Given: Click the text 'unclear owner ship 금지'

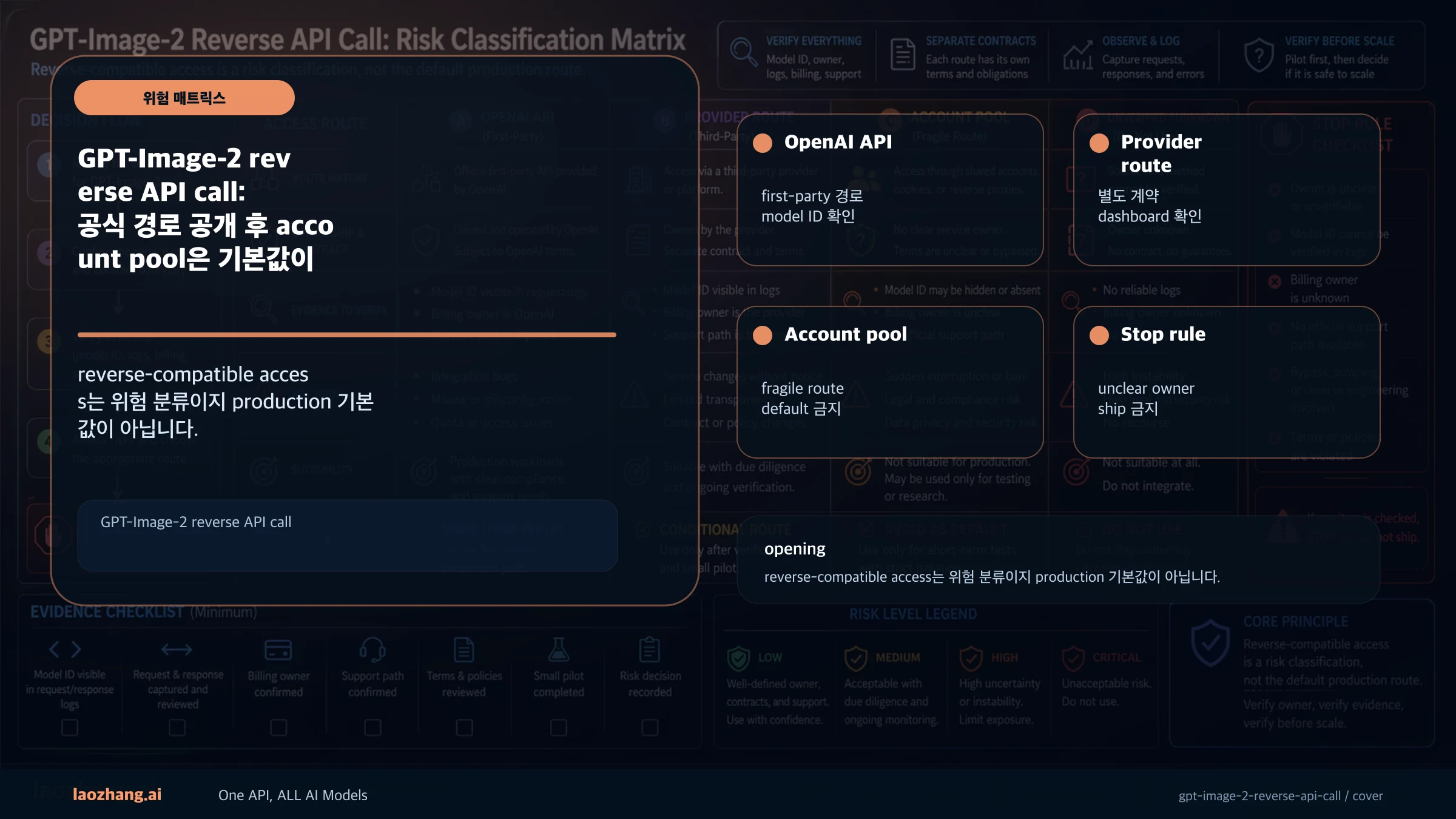Looking at the screenshot, I should (1146, 399).
